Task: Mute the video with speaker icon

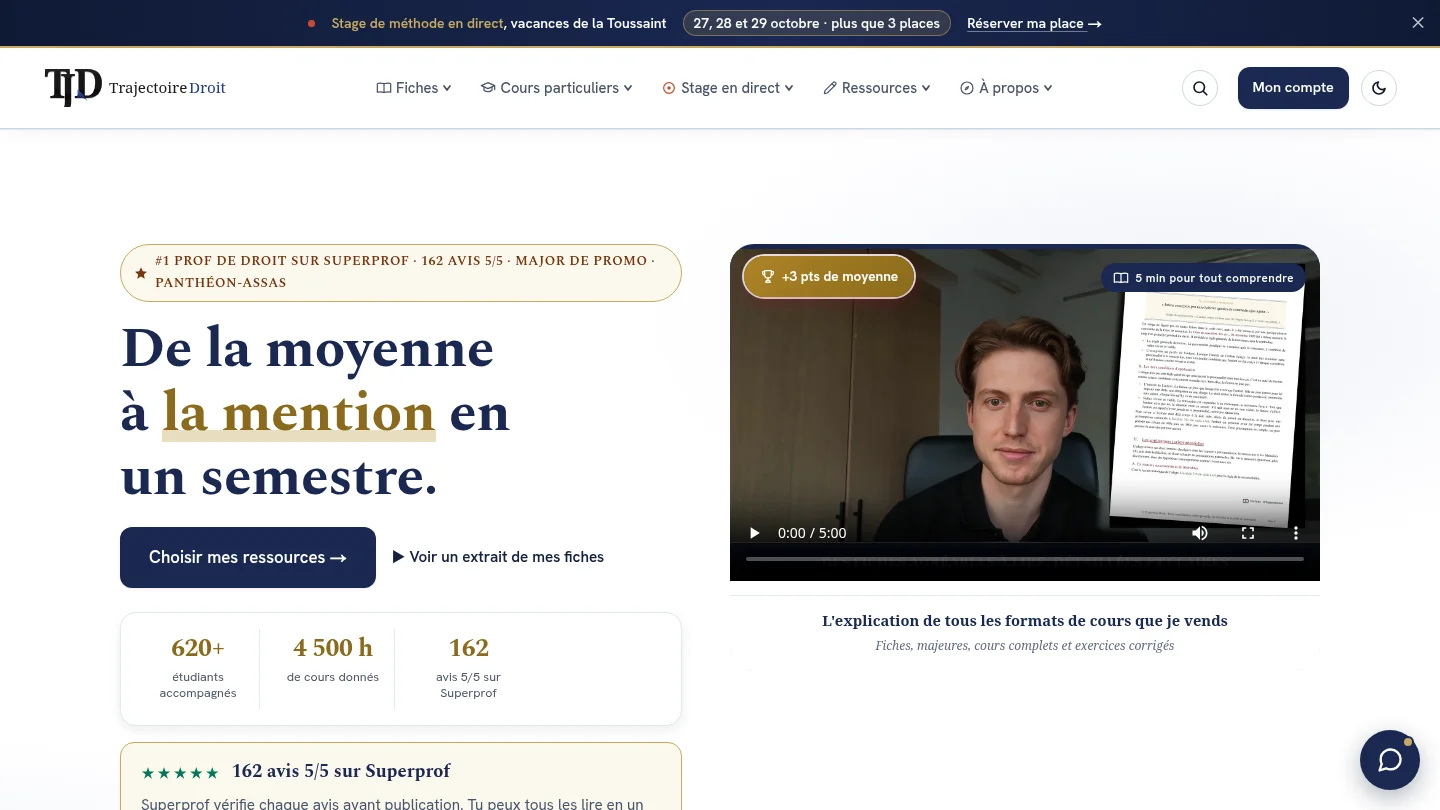Action: (1200, 533)
